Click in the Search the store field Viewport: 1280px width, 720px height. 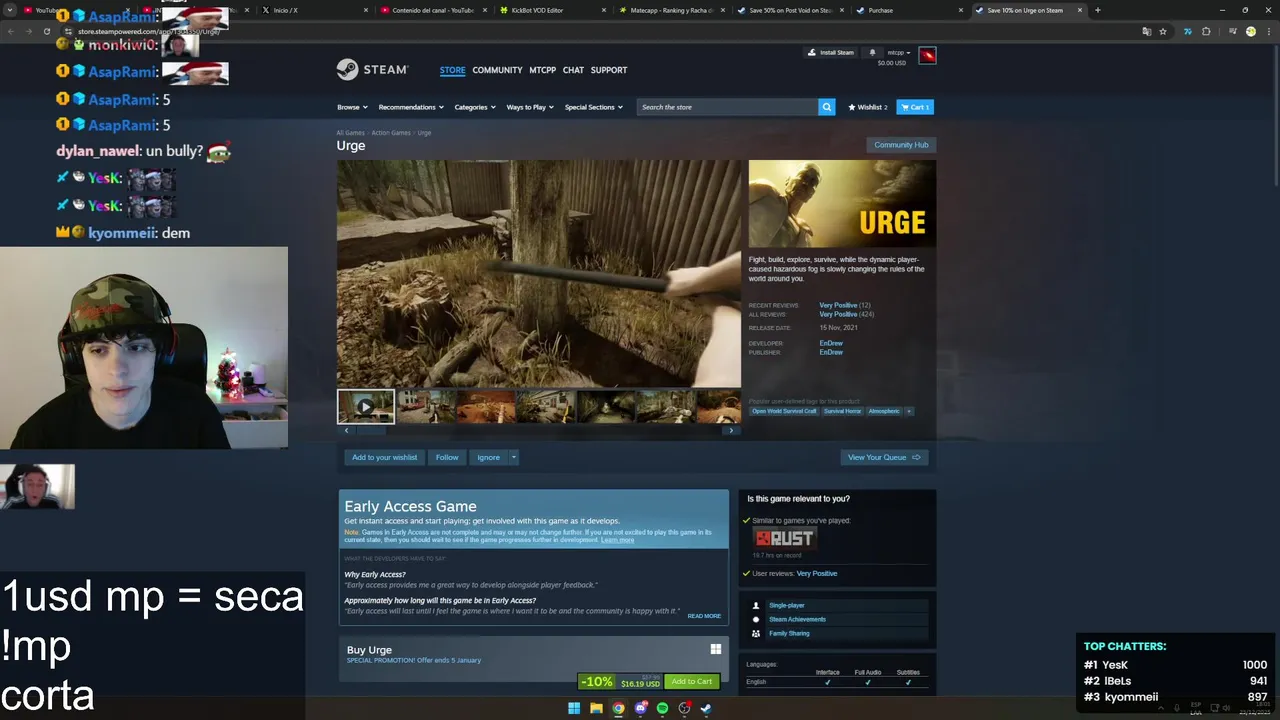[x=727, y=107]
